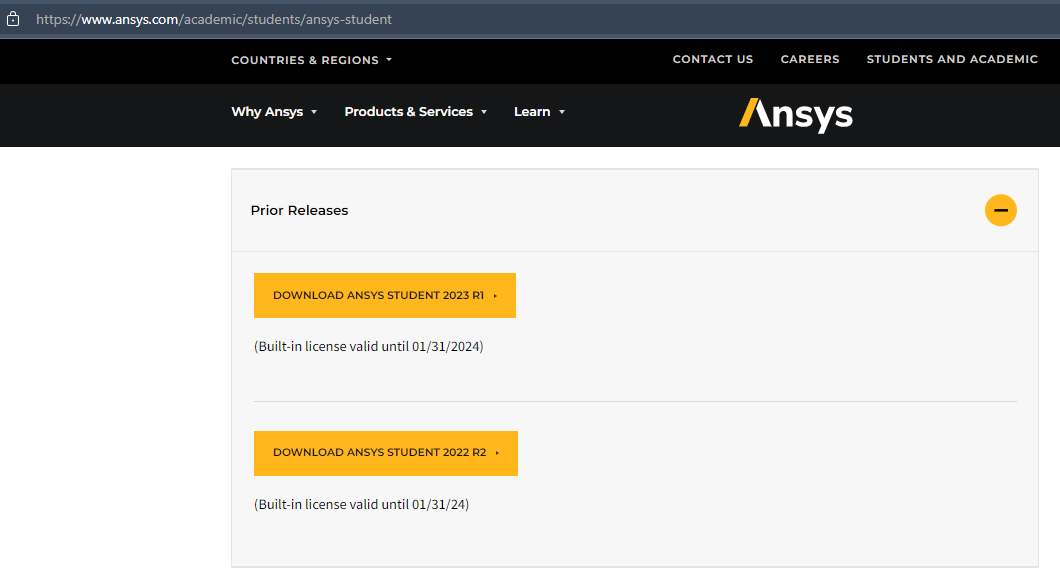The height and width of the screenshot is (582, 1060).
Task: Click the caret beside Learn
Action: click(x=562, y=112)
